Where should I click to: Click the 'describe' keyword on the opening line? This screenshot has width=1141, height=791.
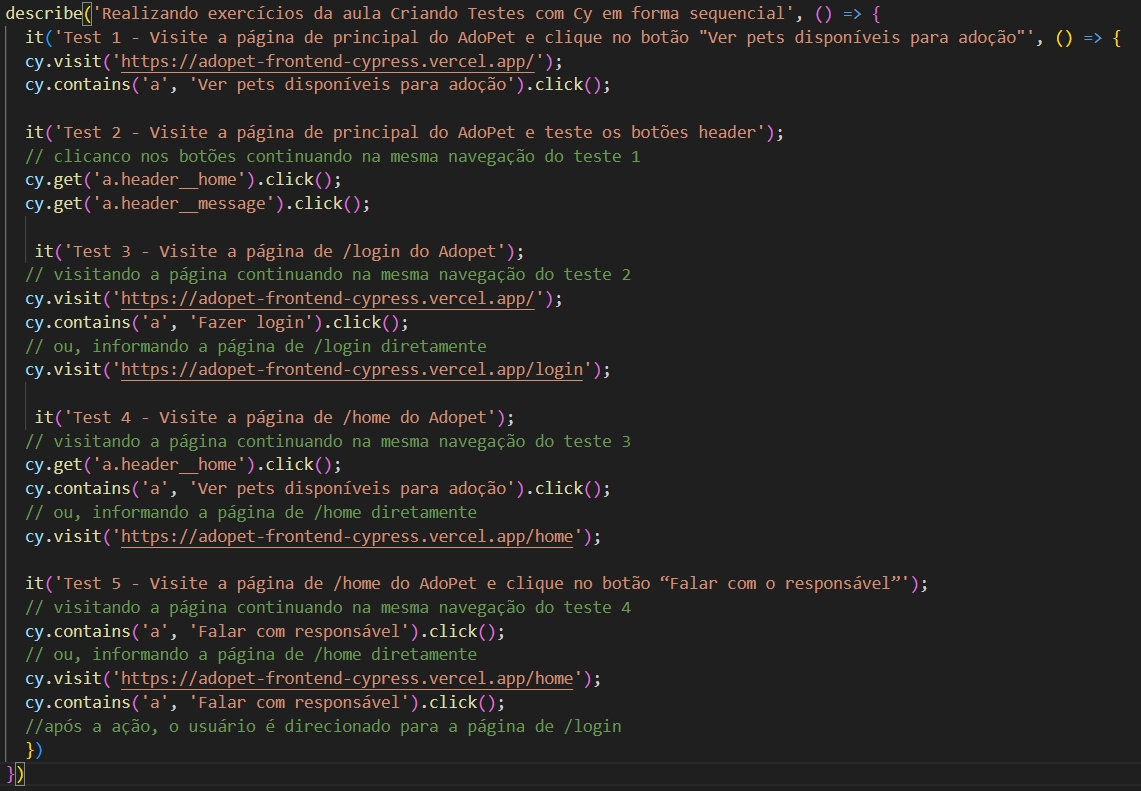44,14
